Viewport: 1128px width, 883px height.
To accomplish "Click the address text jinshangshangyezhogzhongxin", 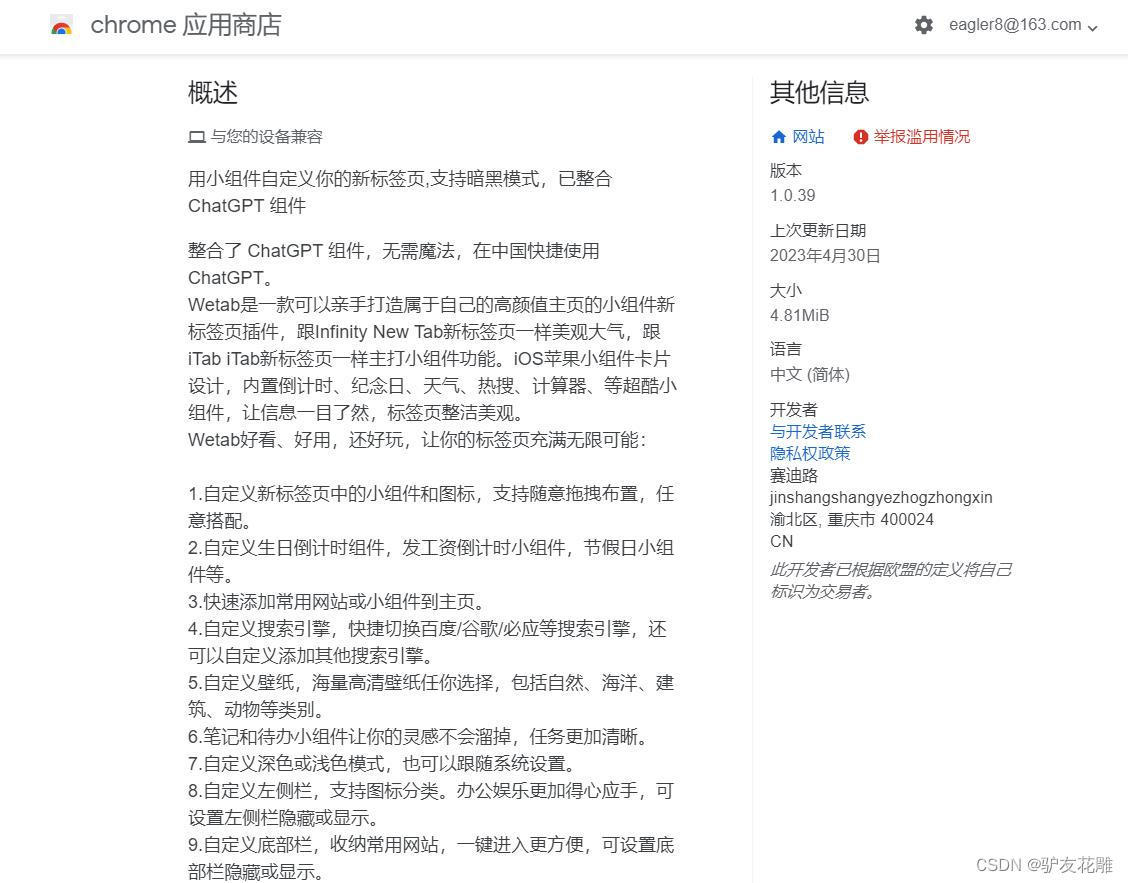I will 881,498.
